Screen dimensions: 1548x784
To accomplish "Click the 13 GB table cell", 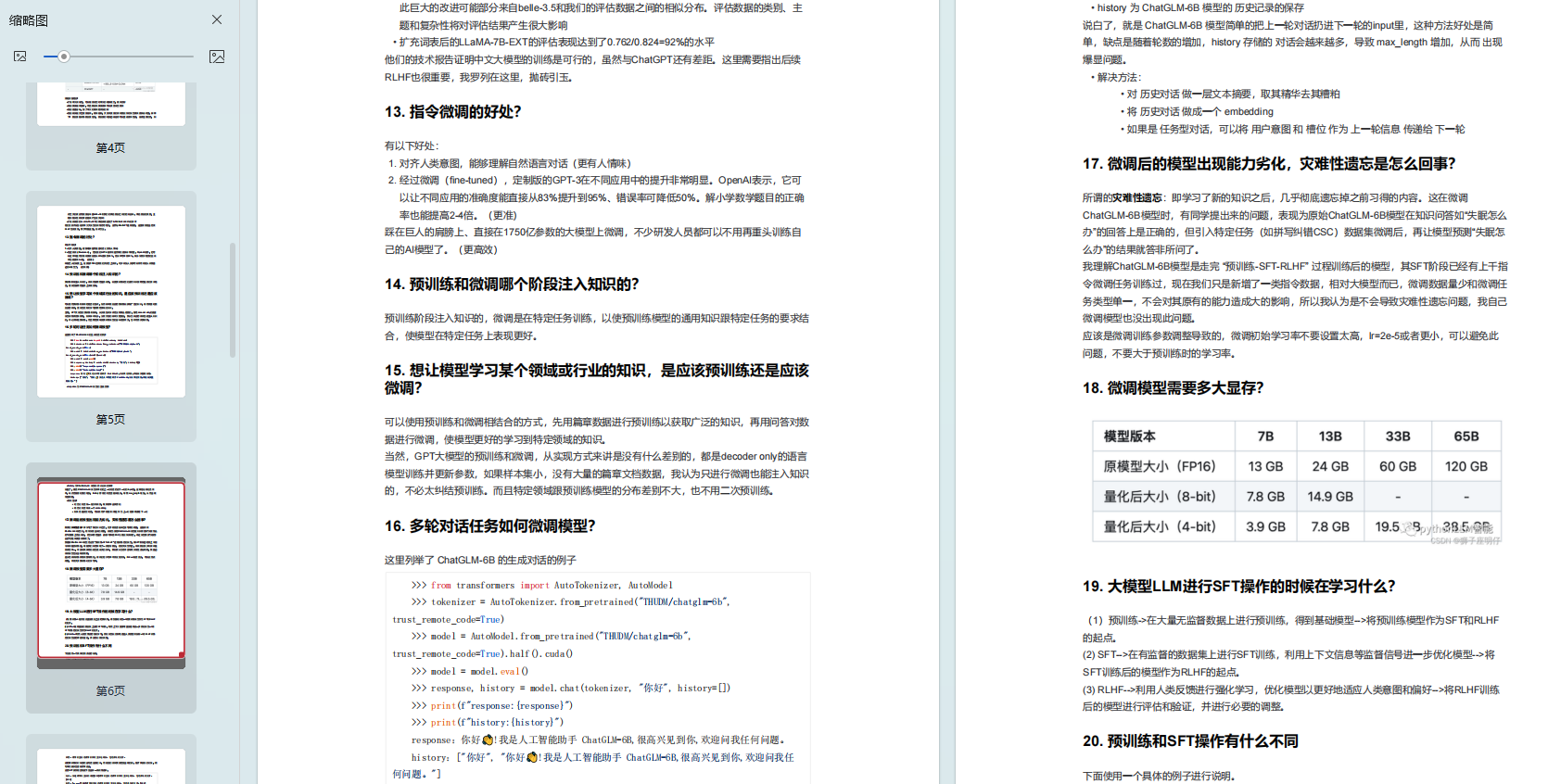I will (1265, 466).
